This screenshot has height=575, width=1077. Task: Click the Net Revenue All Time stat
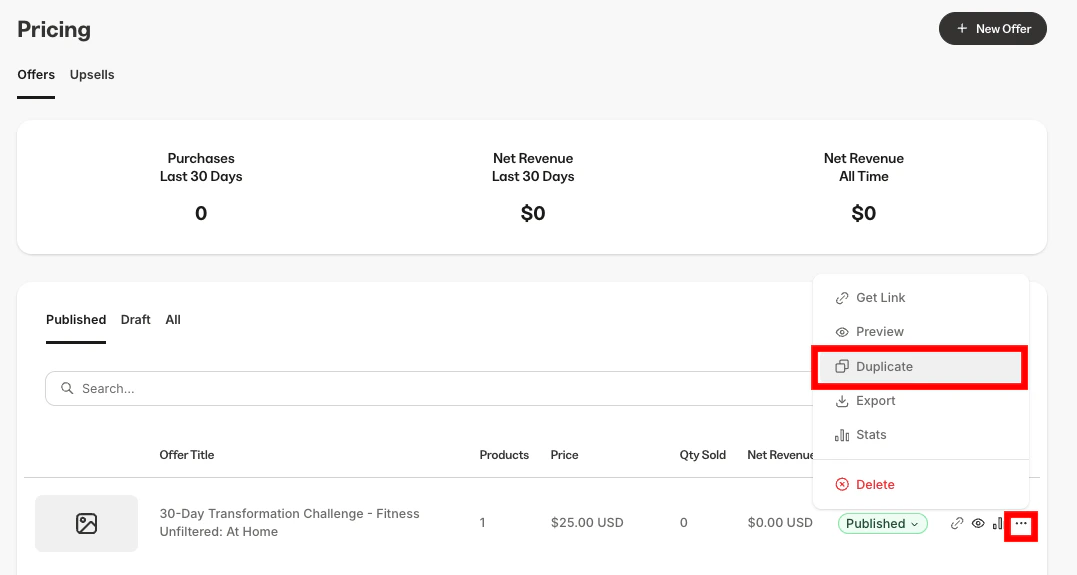(864, 188)
